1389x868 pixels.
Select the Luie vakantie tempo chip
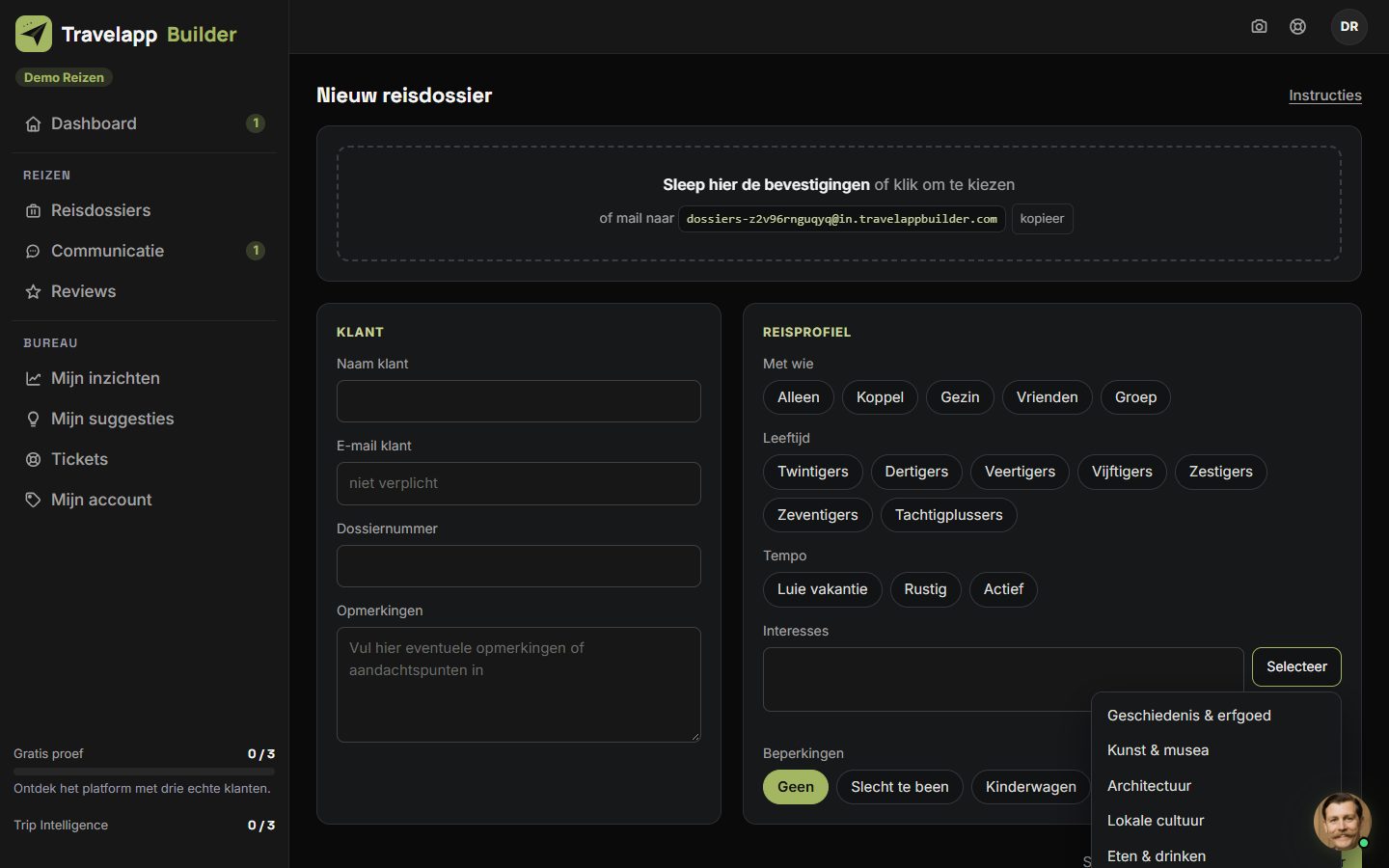[x=823, y=589]
